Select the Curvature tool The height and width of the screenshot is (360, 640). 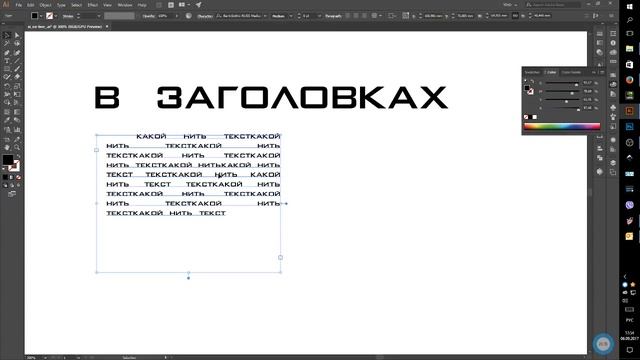[x=17, y=53]
